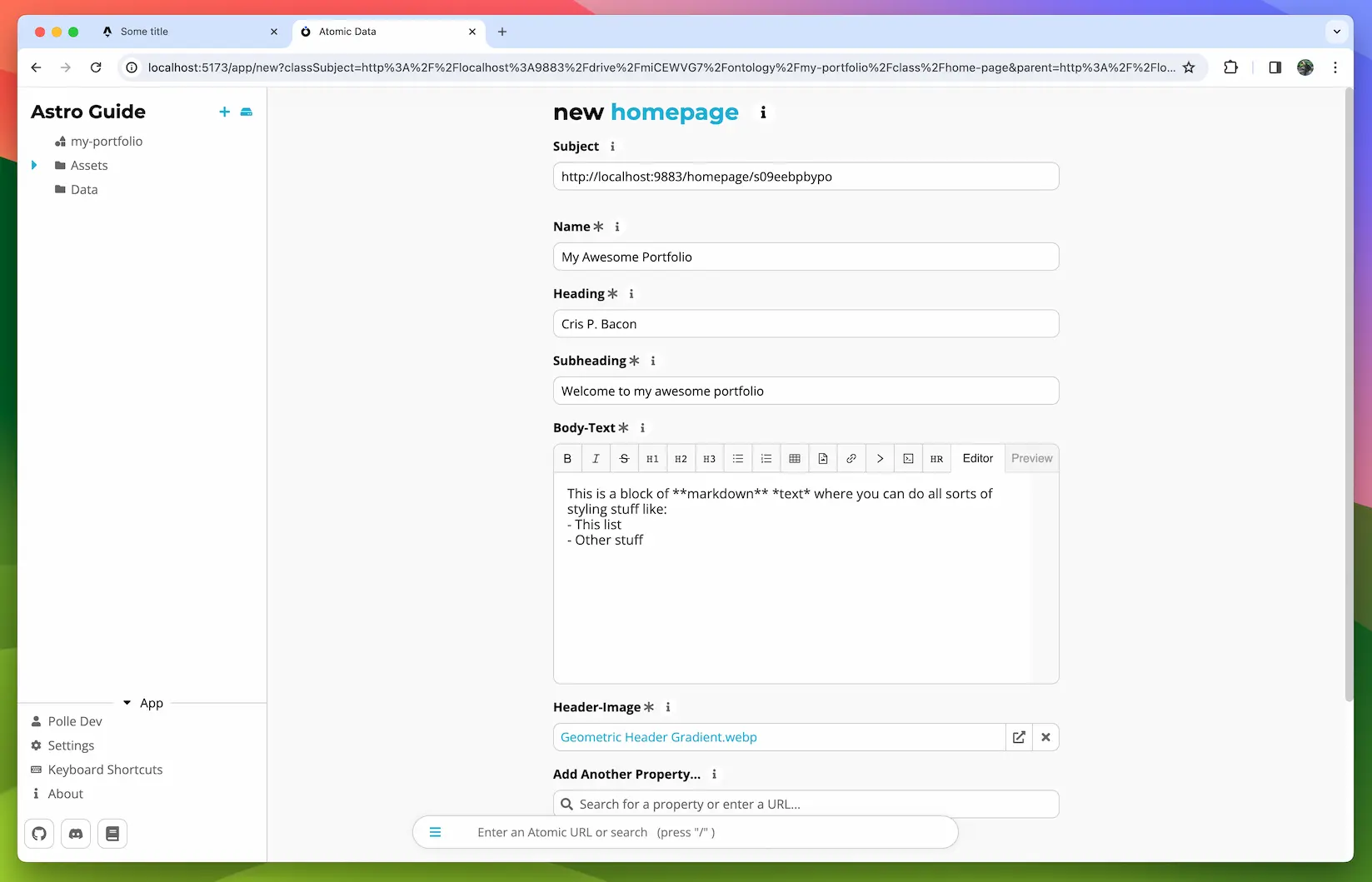
Task: Click the Name input field
Action: pos(806,257)
